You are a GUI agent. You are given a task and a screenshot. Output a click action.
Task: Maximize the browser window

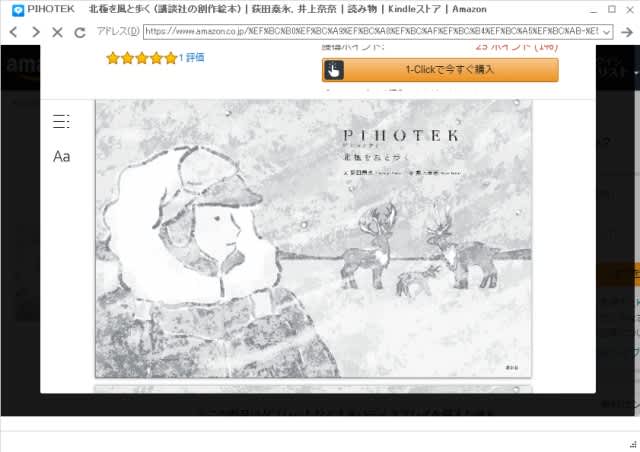click(611, 9)
